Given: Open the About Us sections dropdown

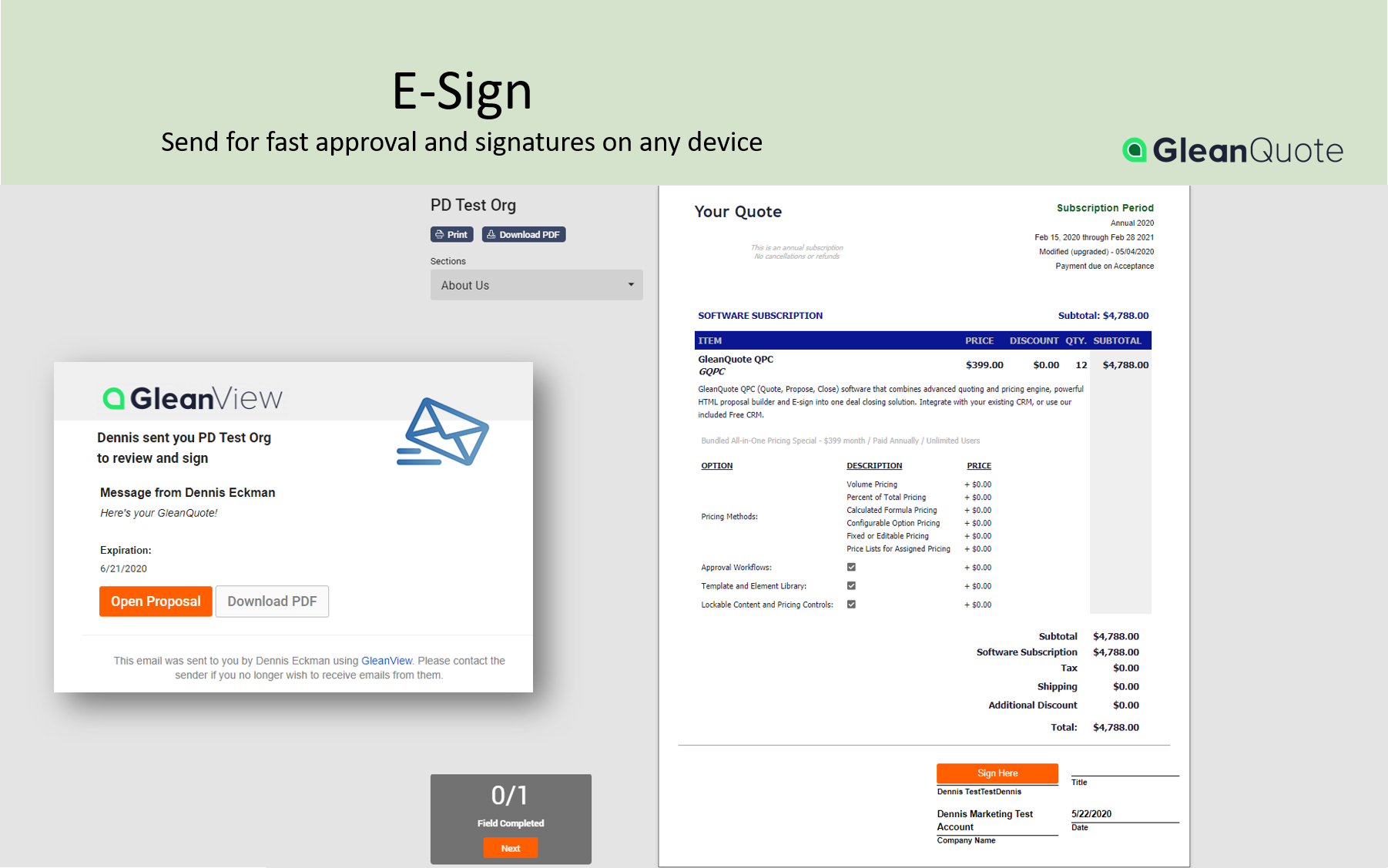Looking at the screenshot, I should click(536, 285).
